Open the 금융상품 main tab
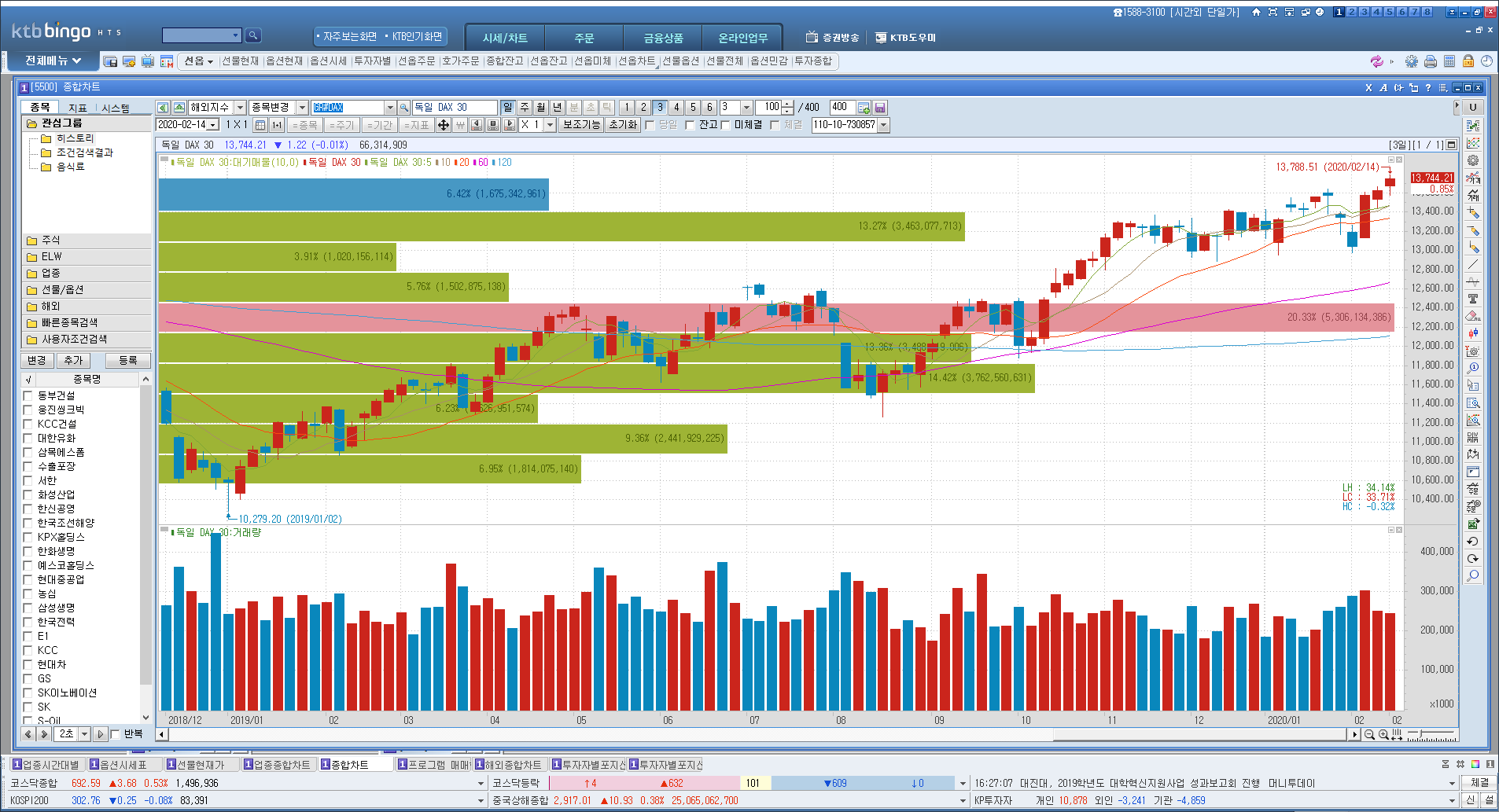Viewport: 1499px width, 812px height. [x=663, y=38]
